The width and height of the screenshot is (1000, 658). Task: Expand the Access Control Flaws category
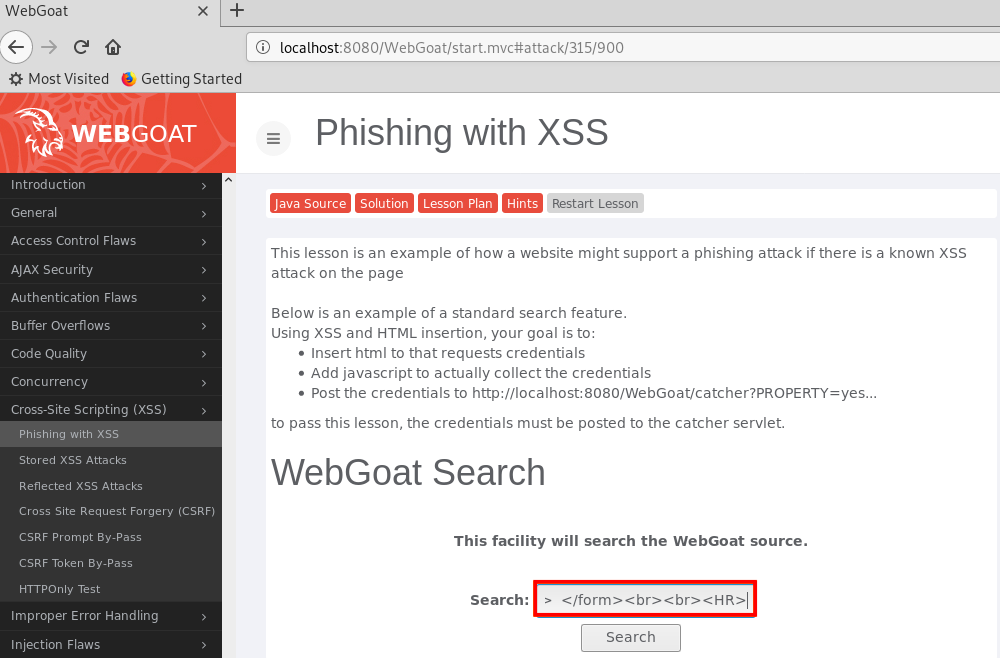[x=108, y=241]
